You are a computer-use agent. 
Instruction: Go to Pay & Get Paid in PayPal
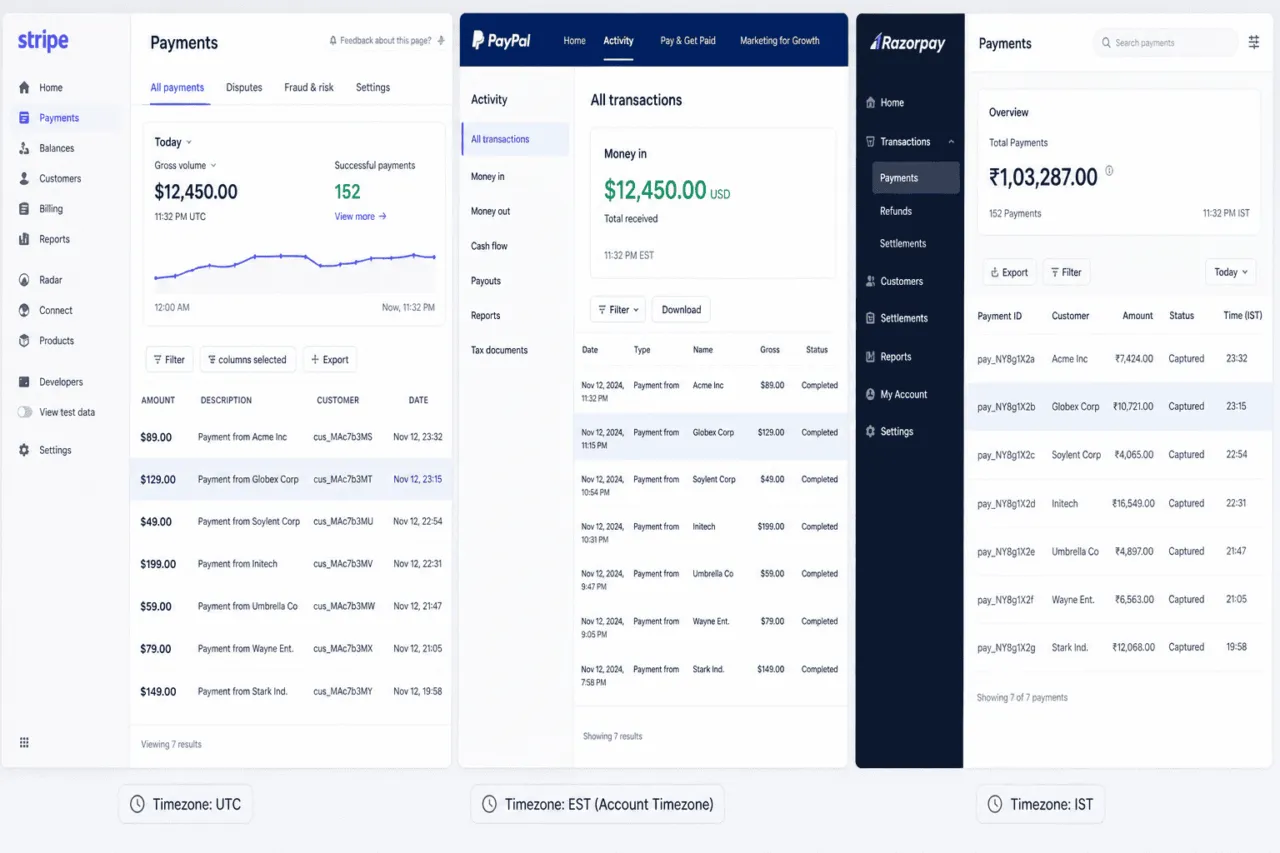[x=688, y=41]
